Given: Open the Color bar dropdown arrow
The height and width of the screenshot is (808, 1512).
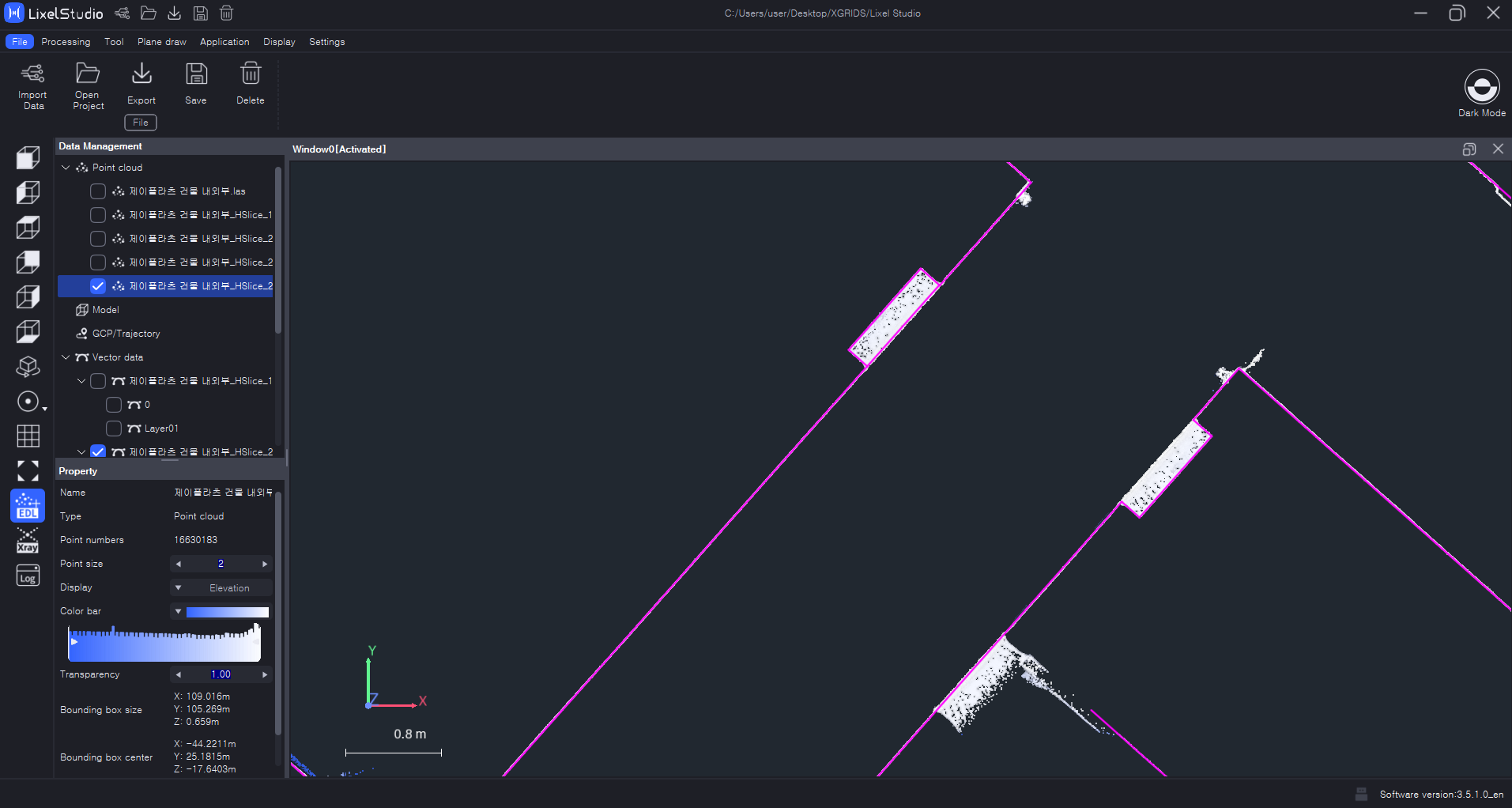Looking at the screenshot, I should (178, 612).
